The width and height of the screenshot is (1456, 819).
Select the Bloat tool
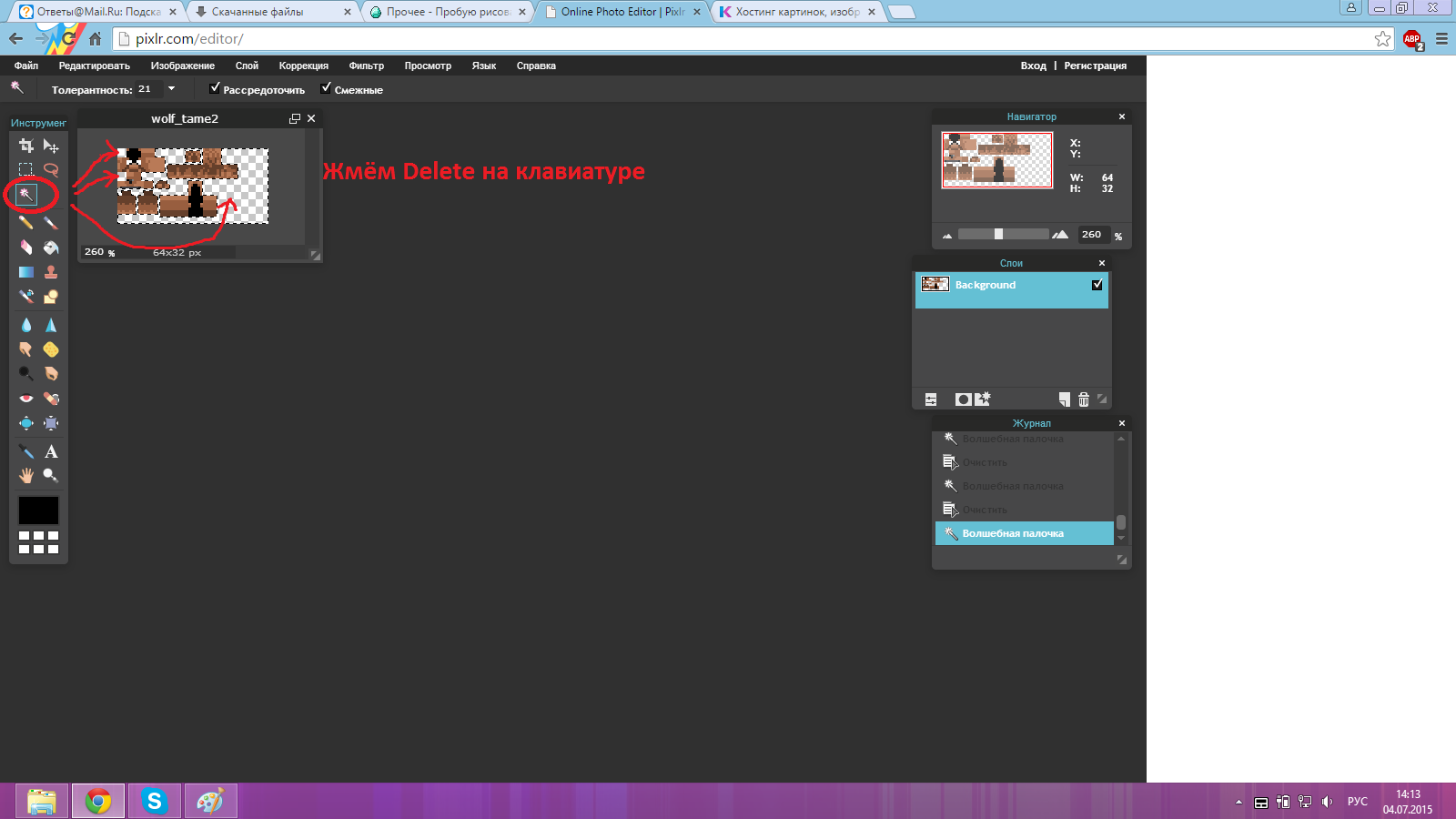point(26,423)
